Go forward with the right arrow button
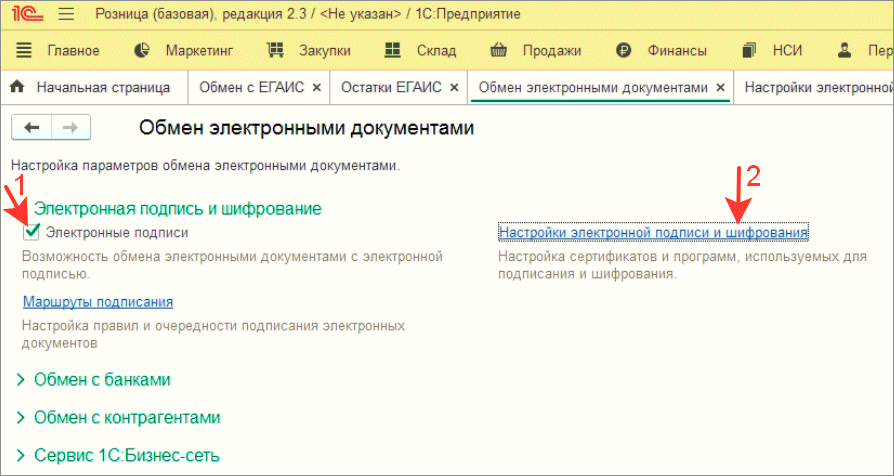Image resolution: width=894 pixels, height=476 pixels. (71, 128)
